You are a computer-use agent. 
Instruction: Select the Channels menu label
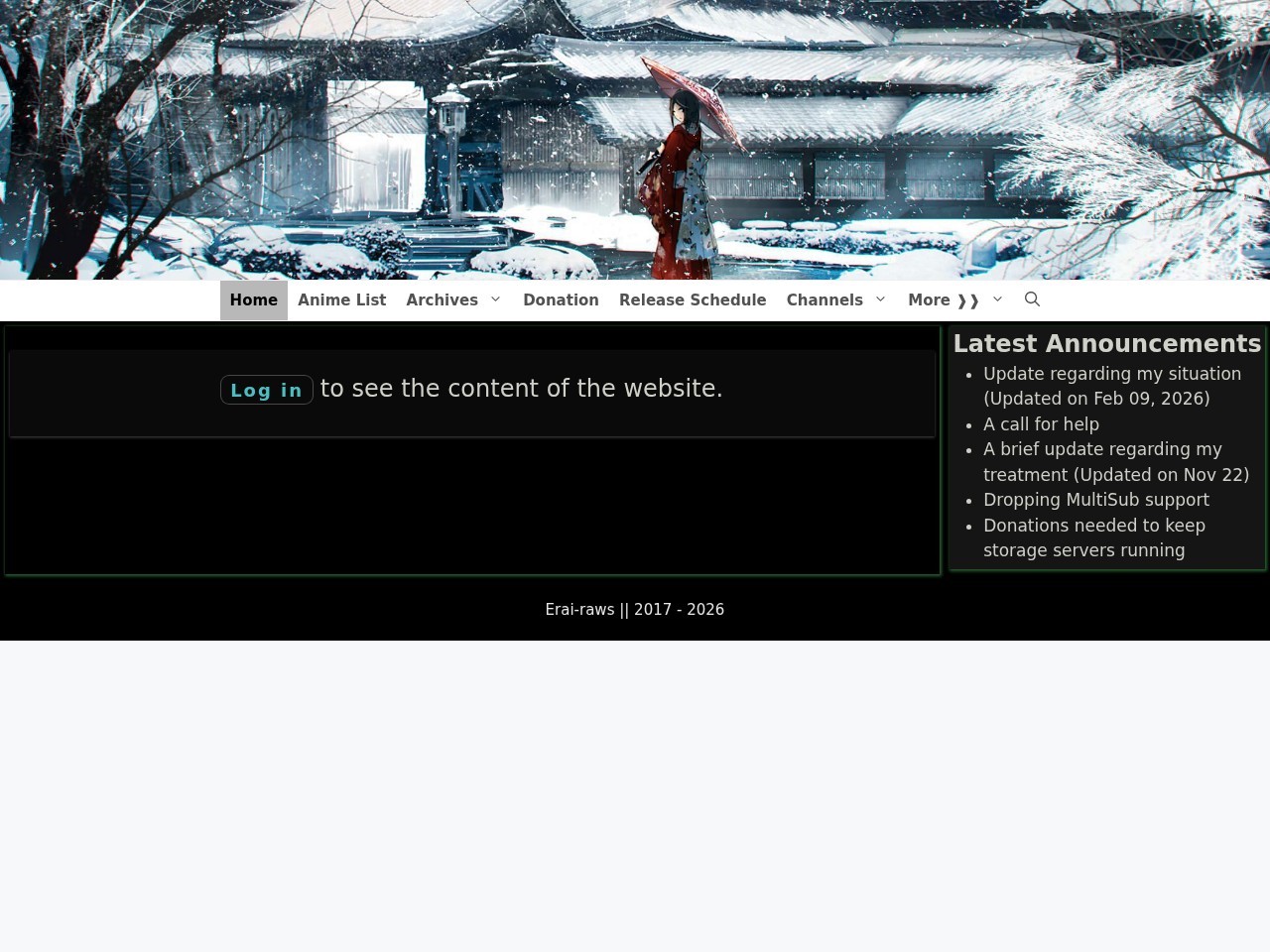[x=825, y=300]
